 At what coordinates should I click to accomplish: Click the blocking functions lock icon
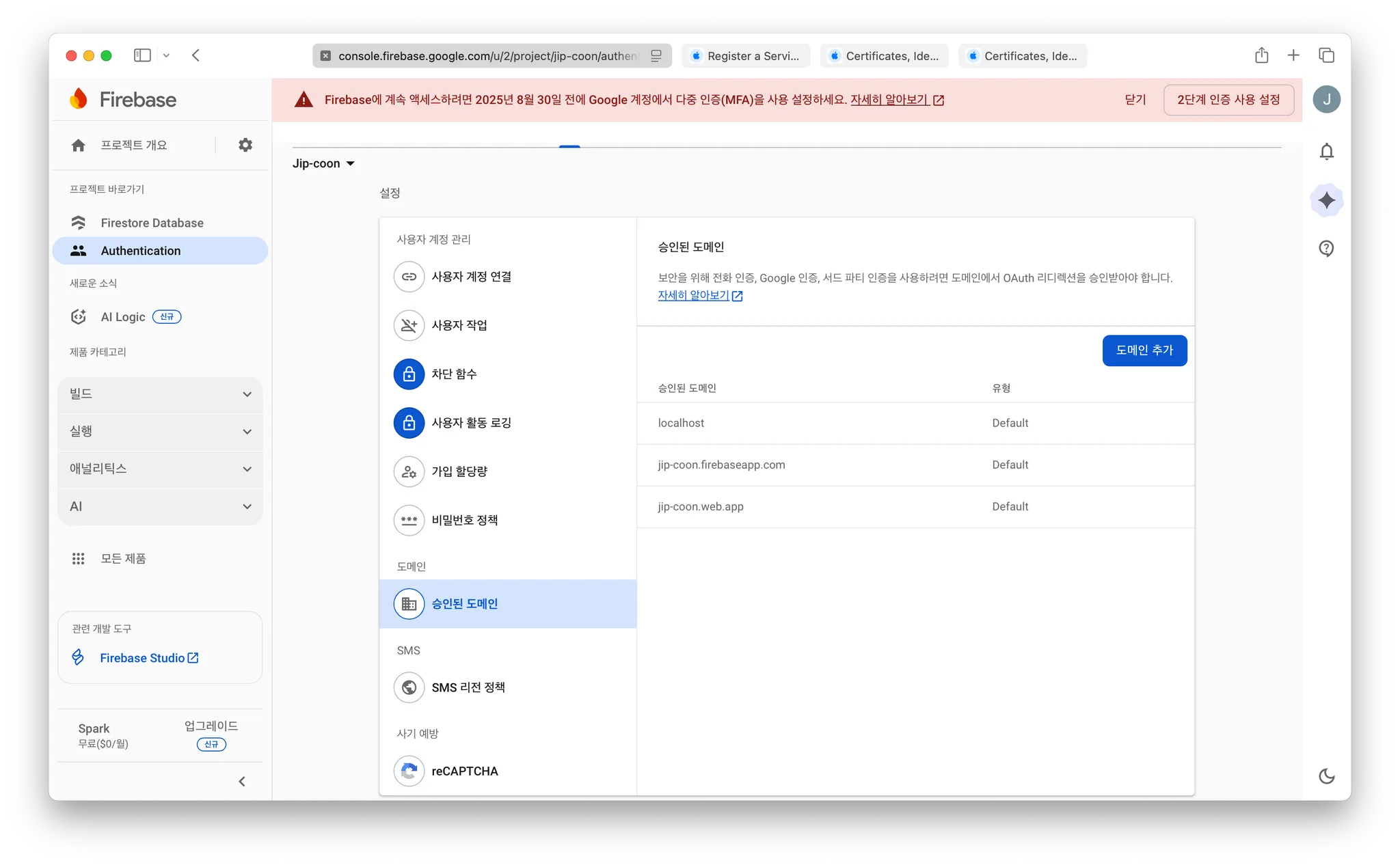tap(409, 374)
